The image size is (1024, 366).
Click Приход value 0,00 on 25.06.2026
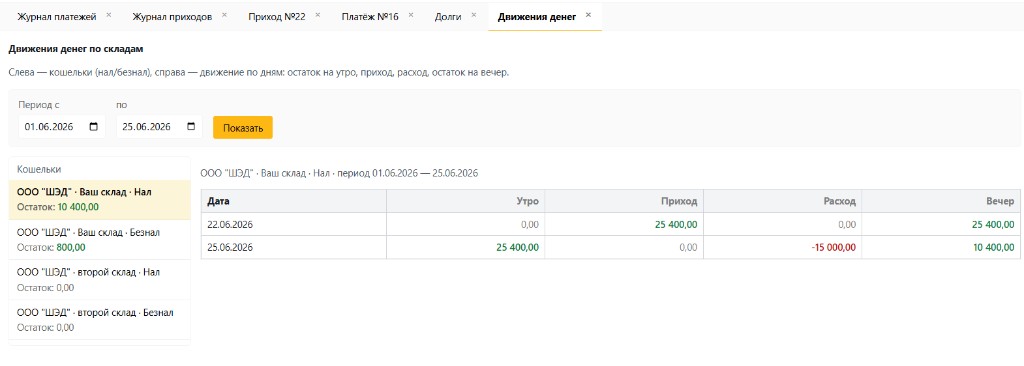click(x=688, y=248)
